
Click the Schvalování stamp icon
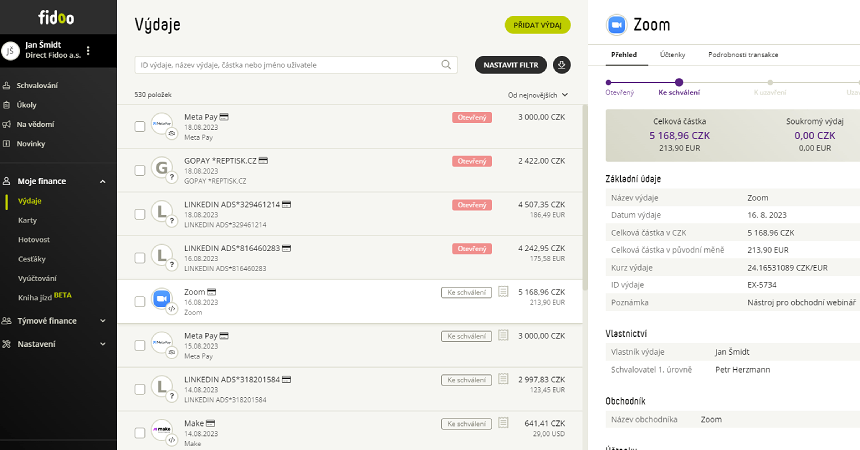(x=7, y=86)
